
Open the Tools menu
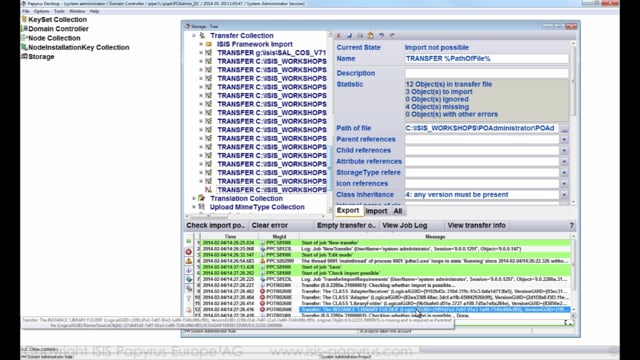pos(59,11)
